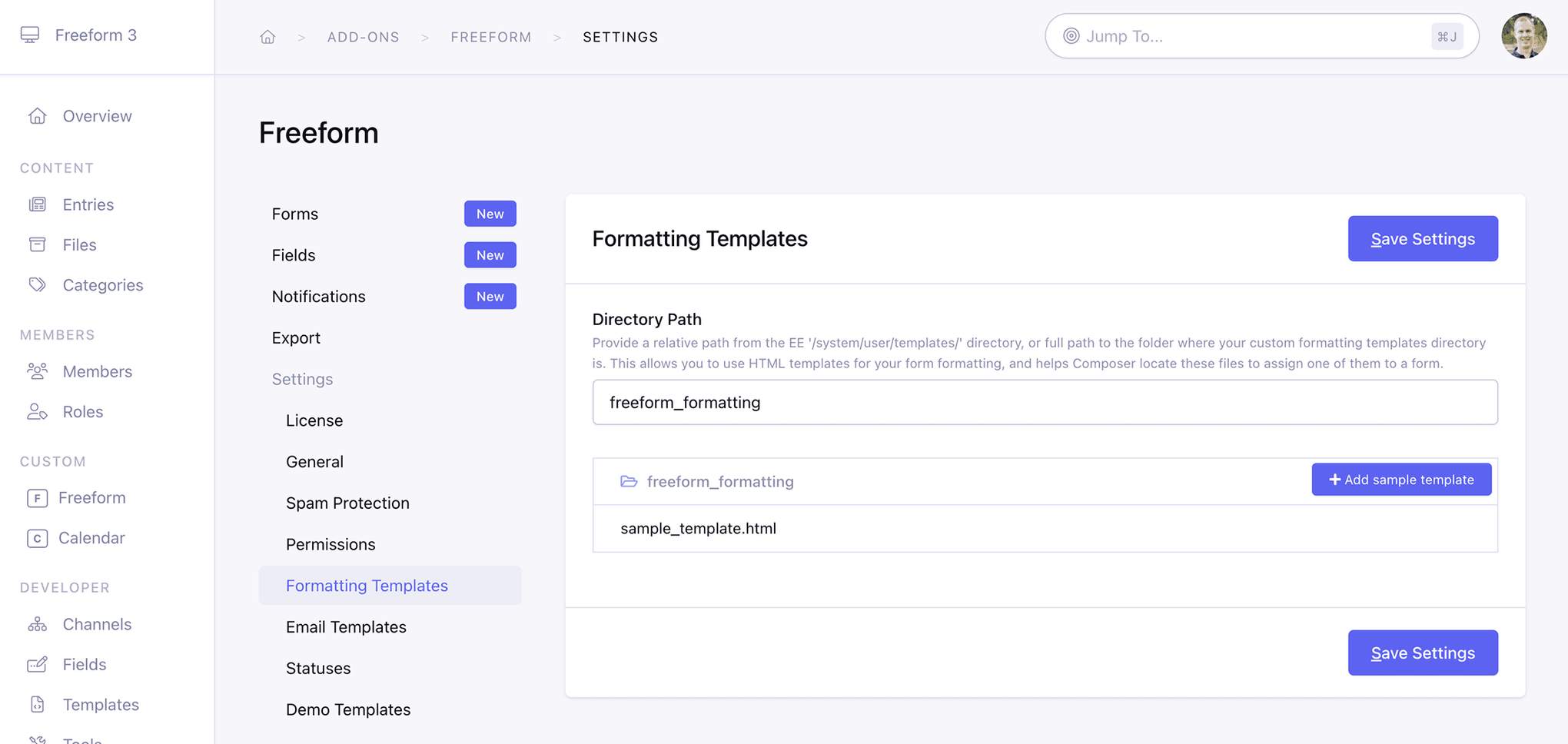Click the Directory Path input field
The width and height of the screenshot is (1568, 744).
(1045, 402)
